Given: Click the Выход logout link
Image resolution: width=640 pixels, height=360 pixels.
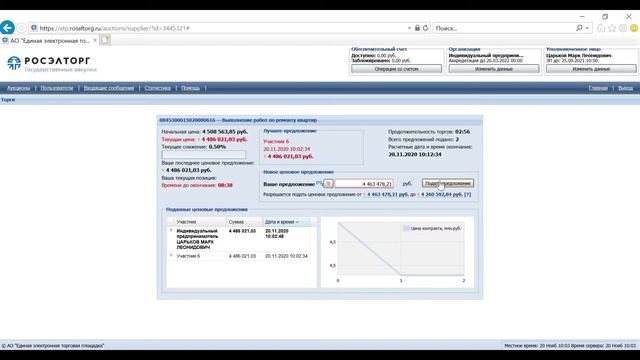Looking at the screenshot, I should point(625,88).
